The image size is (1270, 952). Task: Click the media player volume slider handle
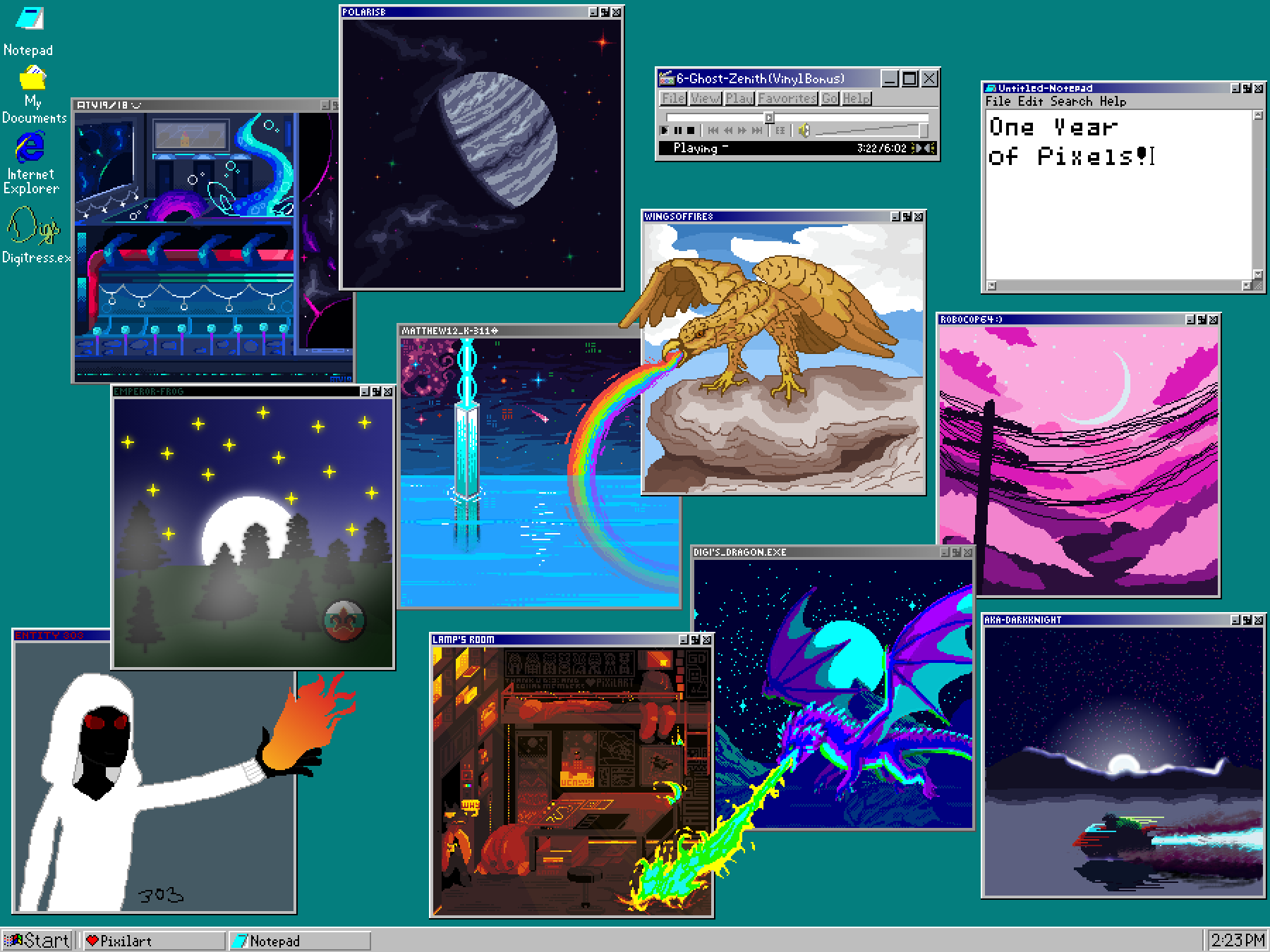point(923,130)
